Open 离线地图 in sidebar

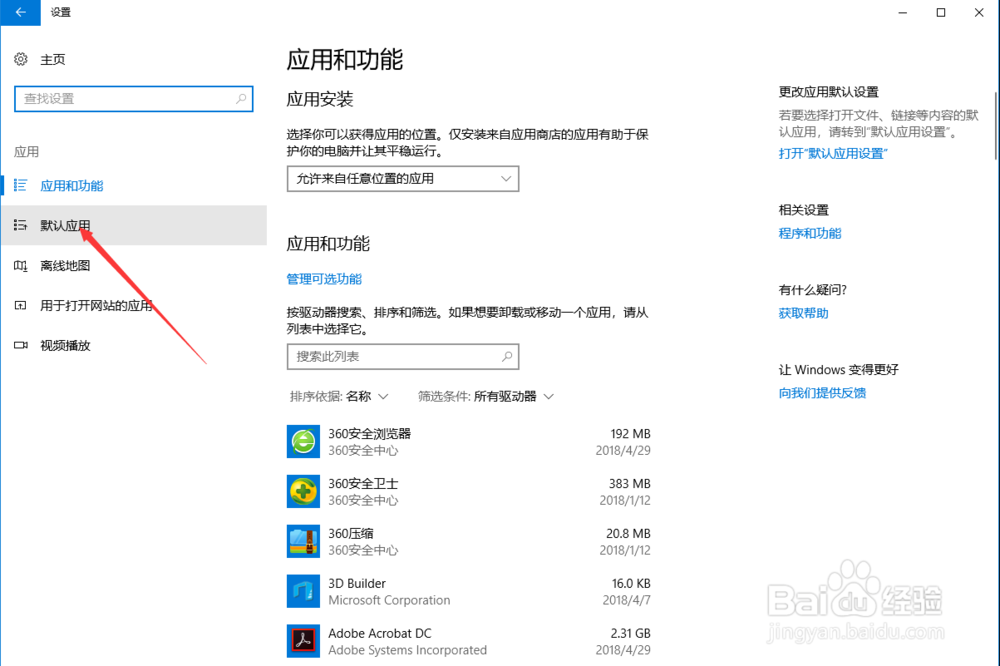65,265
